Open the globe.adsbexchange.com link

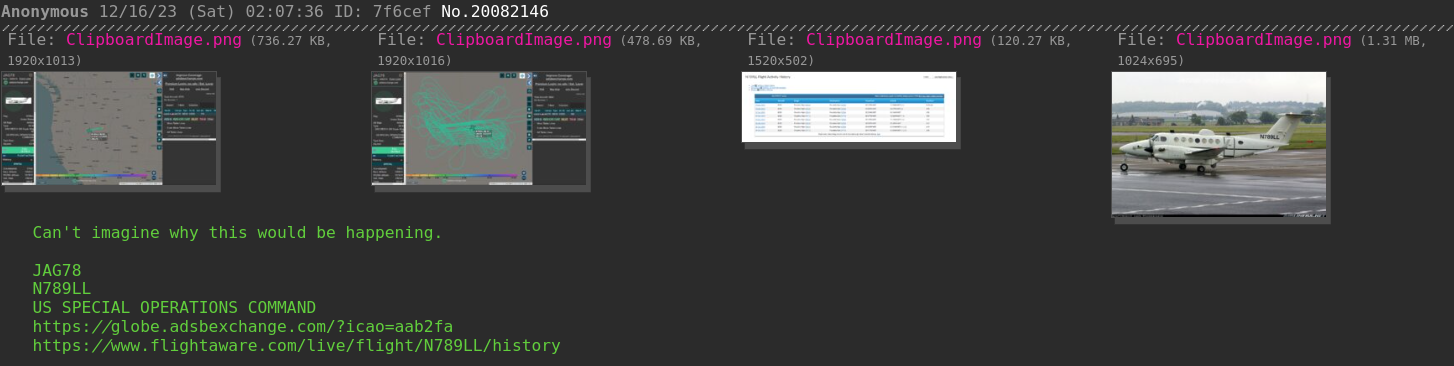click(243, 327)
